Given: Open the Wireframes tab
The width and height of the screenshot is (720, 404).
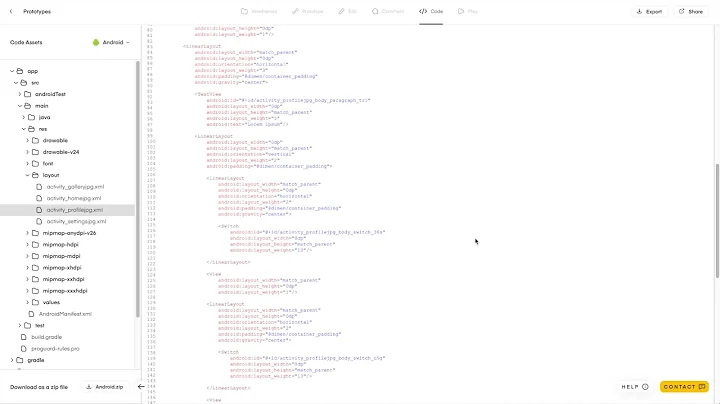Looking at the screenshot, I should 259,11.
